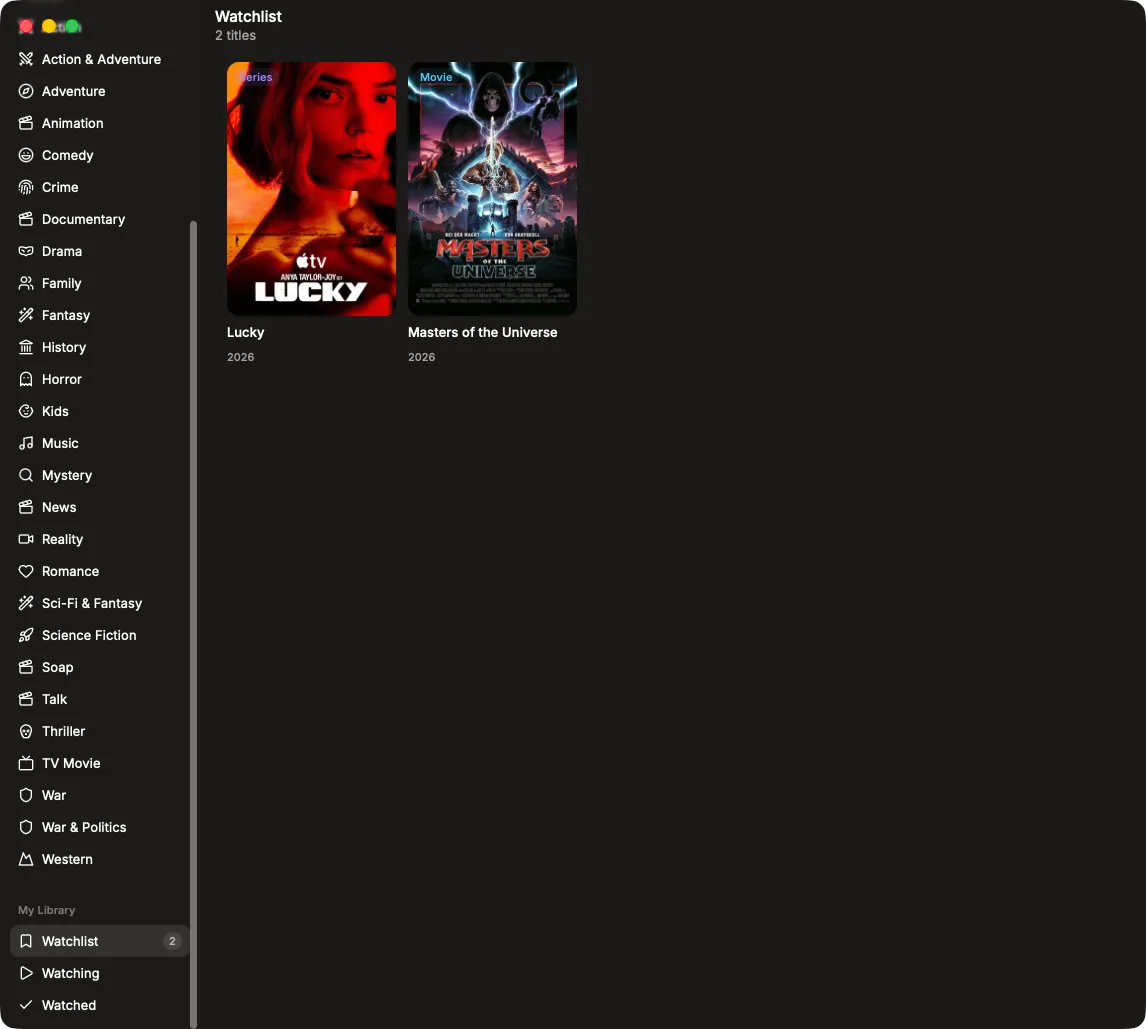
Task: Open the Documentary genre
Action: tap(100, 219)
